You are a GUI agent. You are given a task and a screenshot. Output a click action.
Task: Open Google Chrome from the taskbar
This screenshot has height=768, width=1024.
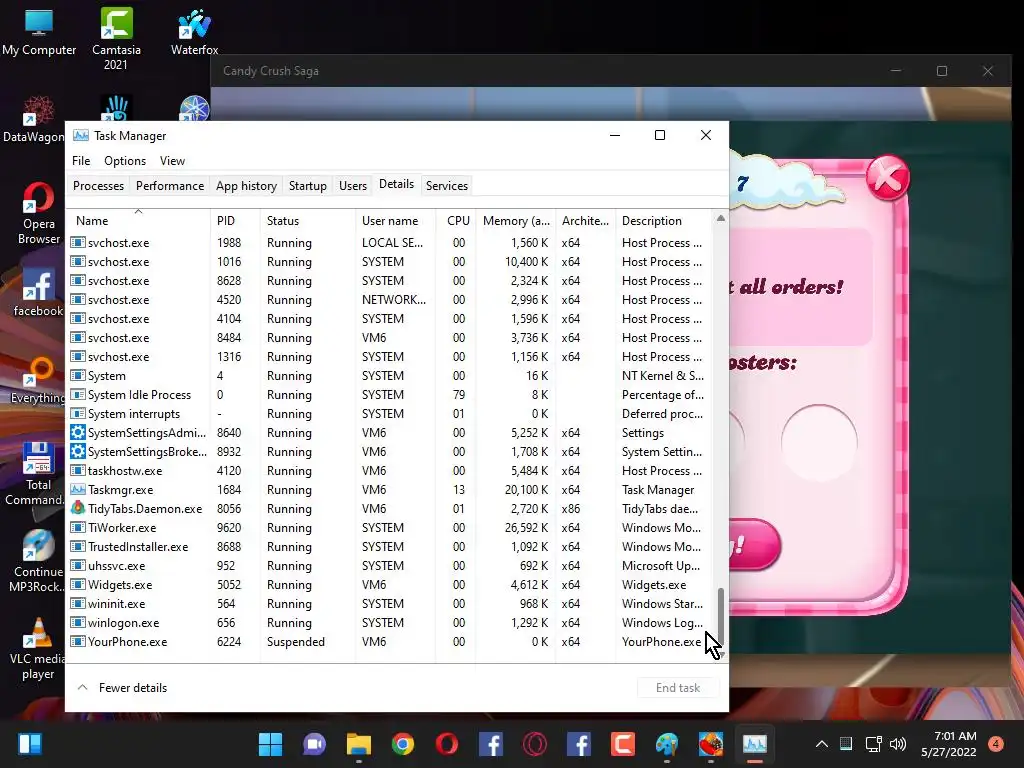[x=402, y=744]
